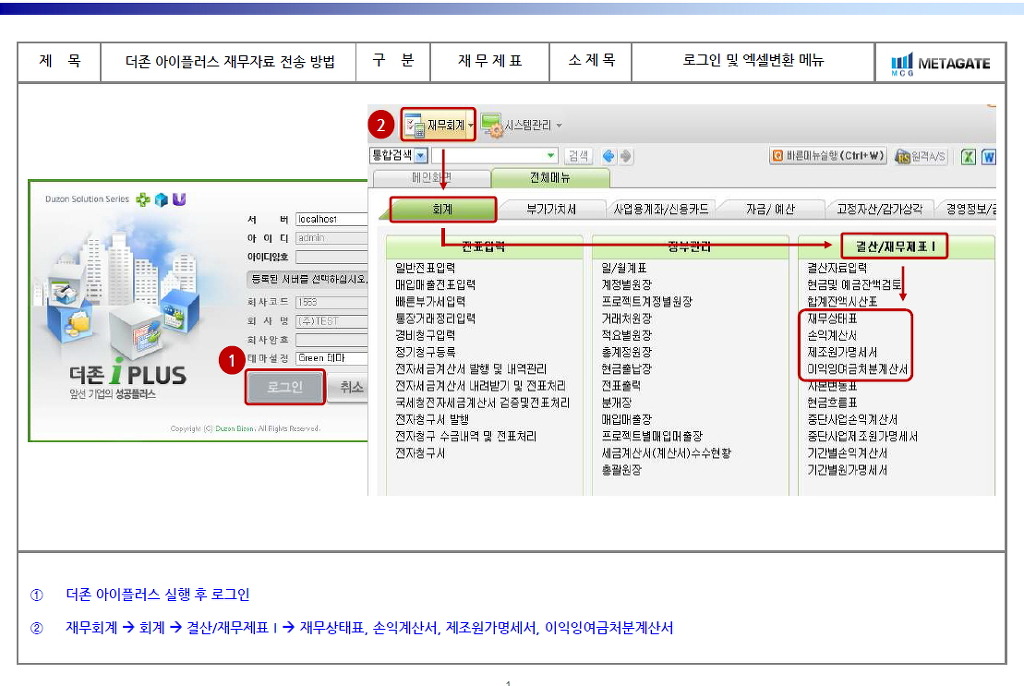1024x686 pixels.
Task: Open 손익계산서 menu entry
Action: pos(832,336)
